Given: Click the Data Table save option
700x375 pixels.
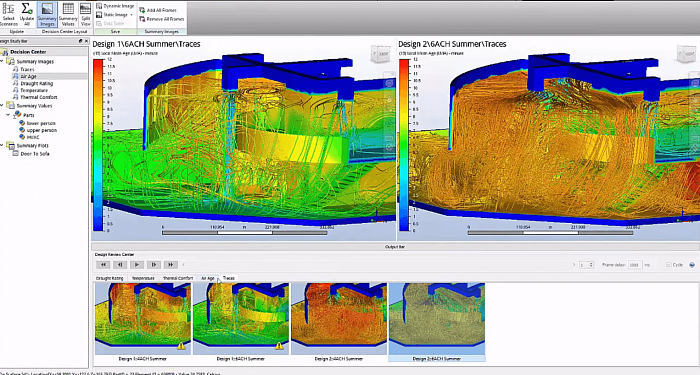Looking at the screenshot, I should click(x=110, y=23).
